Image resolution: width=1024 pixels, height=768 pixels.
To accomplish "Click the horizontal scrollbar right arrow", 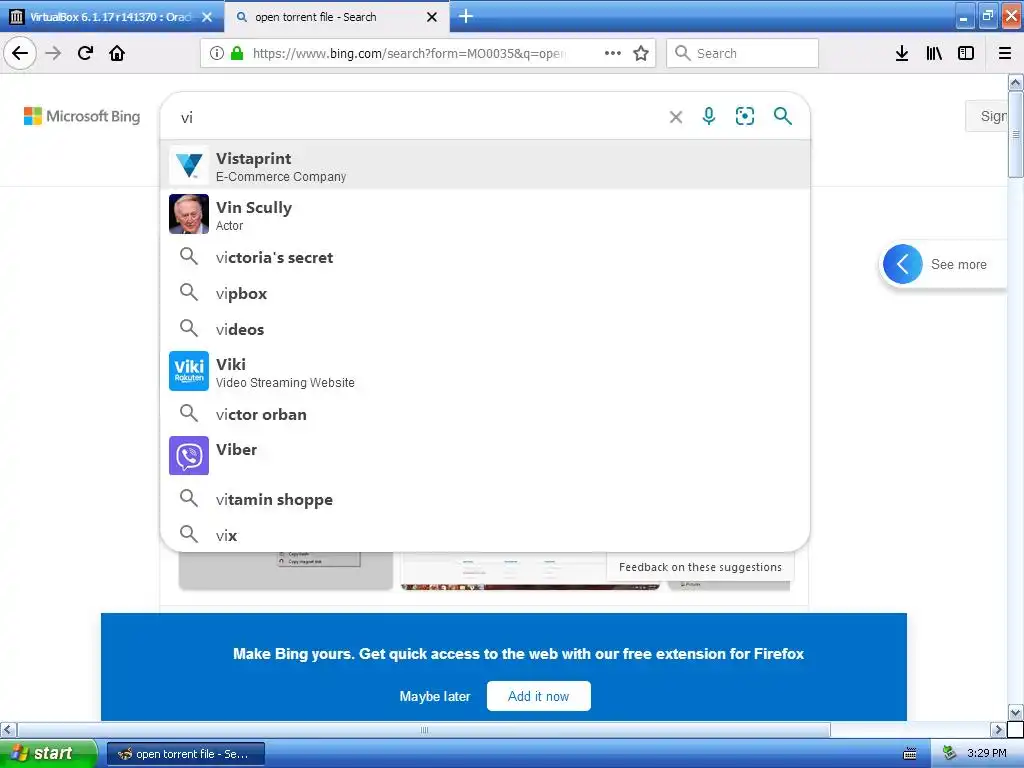I will point(998,729).
